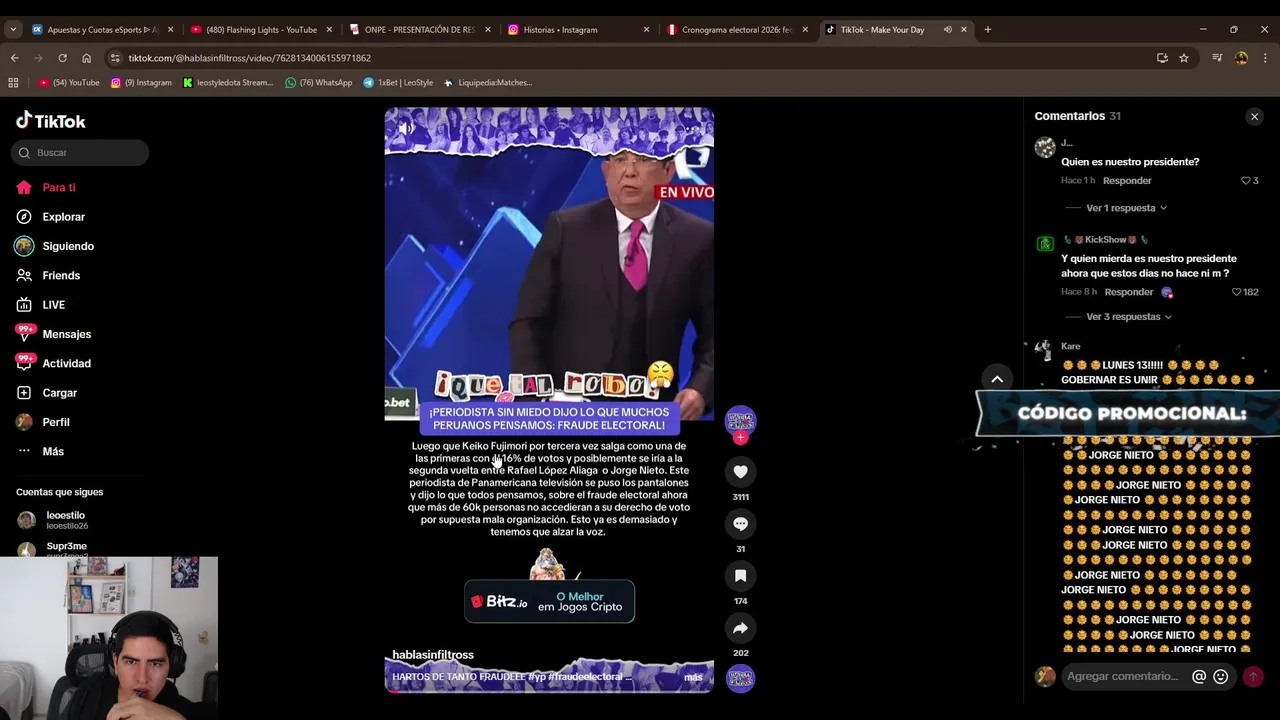The width and height of the screenshot is (1280, 720).
Task: Like the 'Quien es nuestro presidente?' comment
Action: [1246, 181]
